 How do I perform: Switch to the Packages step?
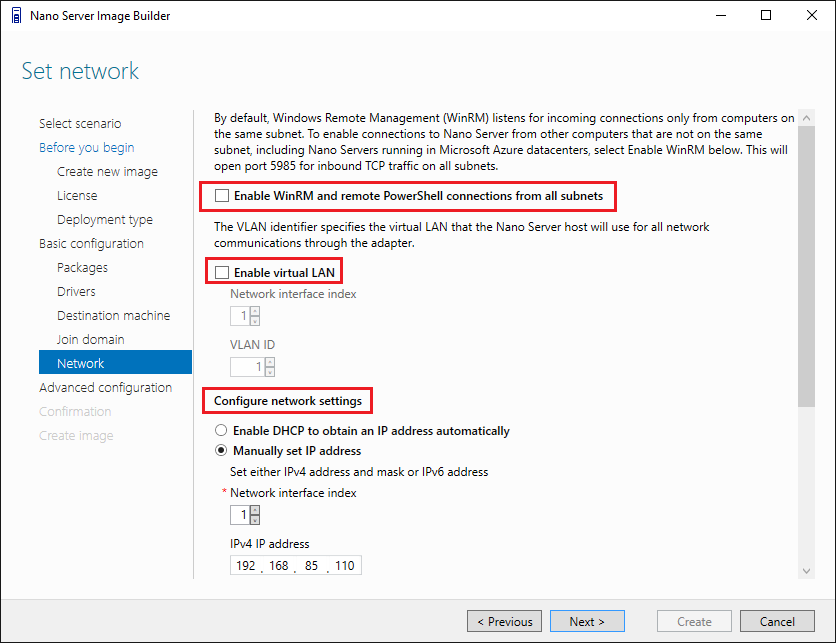click(82, 268)
